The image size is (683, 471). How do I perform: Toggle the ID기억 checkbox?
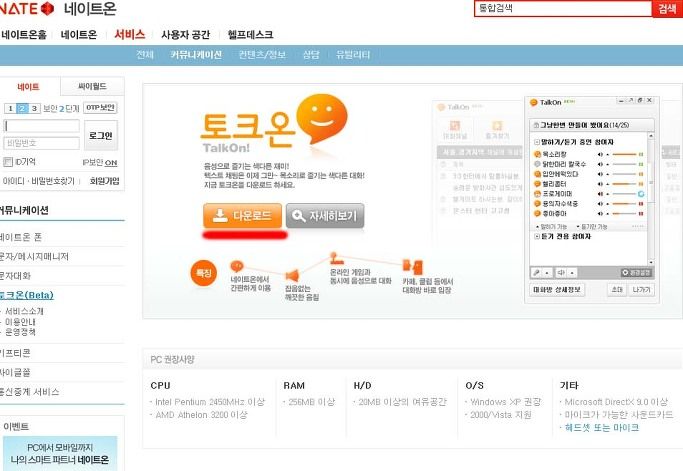click(x=8, y=162)
